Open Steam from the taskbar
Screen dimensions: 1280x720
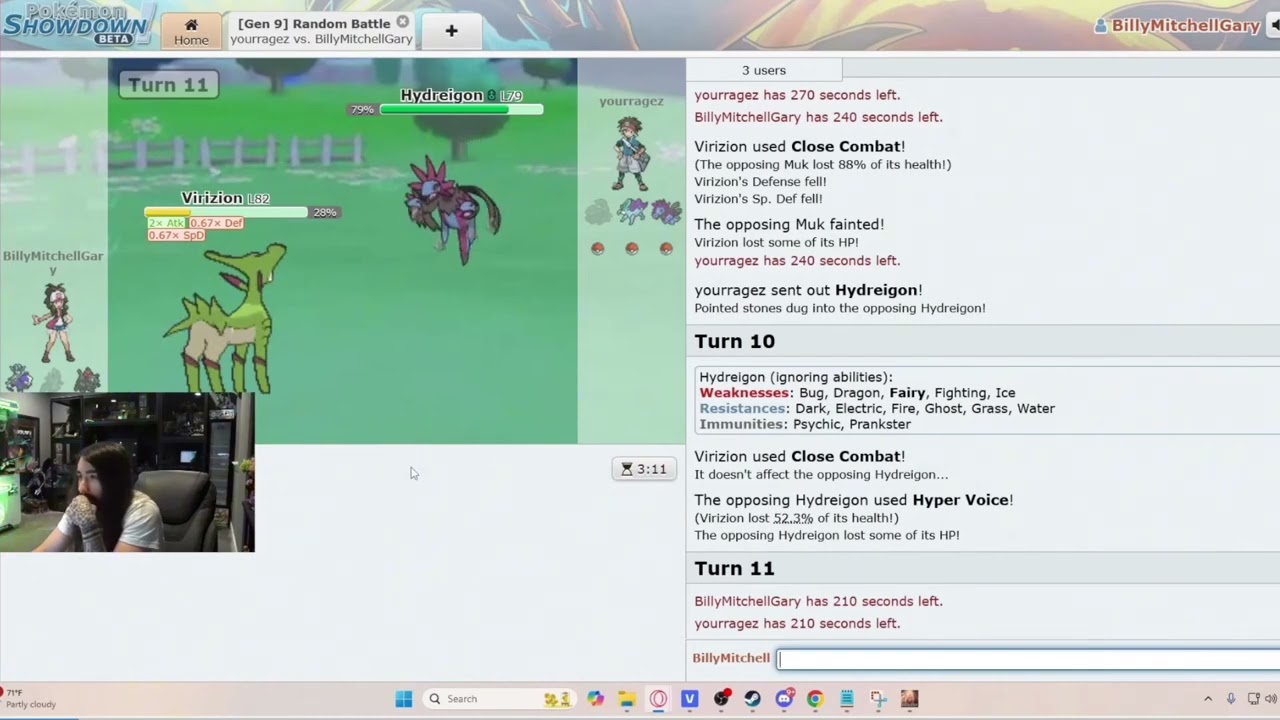[x=752, y=699]
